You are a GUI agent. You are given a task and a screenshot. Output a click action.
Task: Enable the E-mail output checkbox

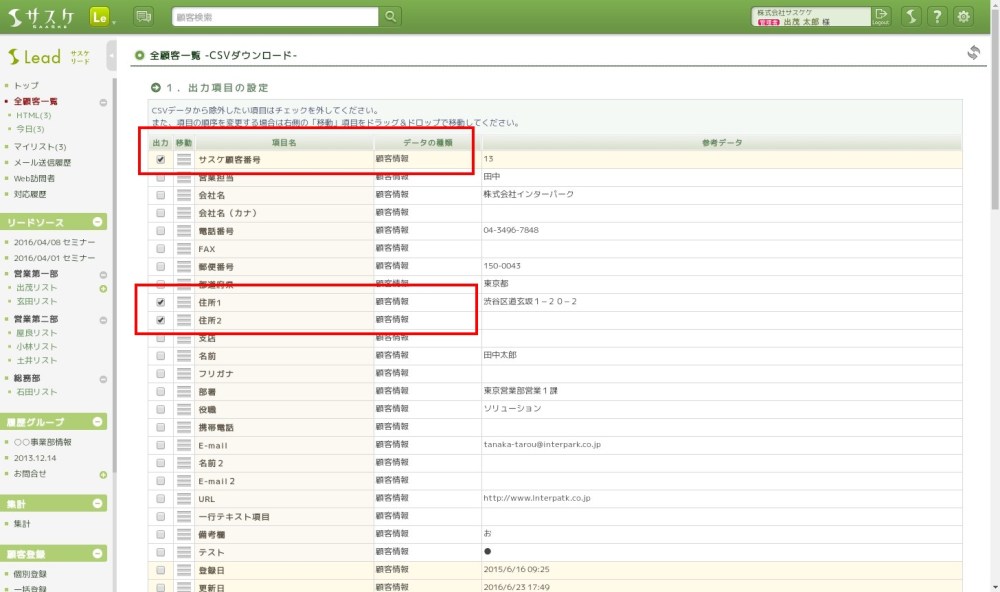[160, 445]
